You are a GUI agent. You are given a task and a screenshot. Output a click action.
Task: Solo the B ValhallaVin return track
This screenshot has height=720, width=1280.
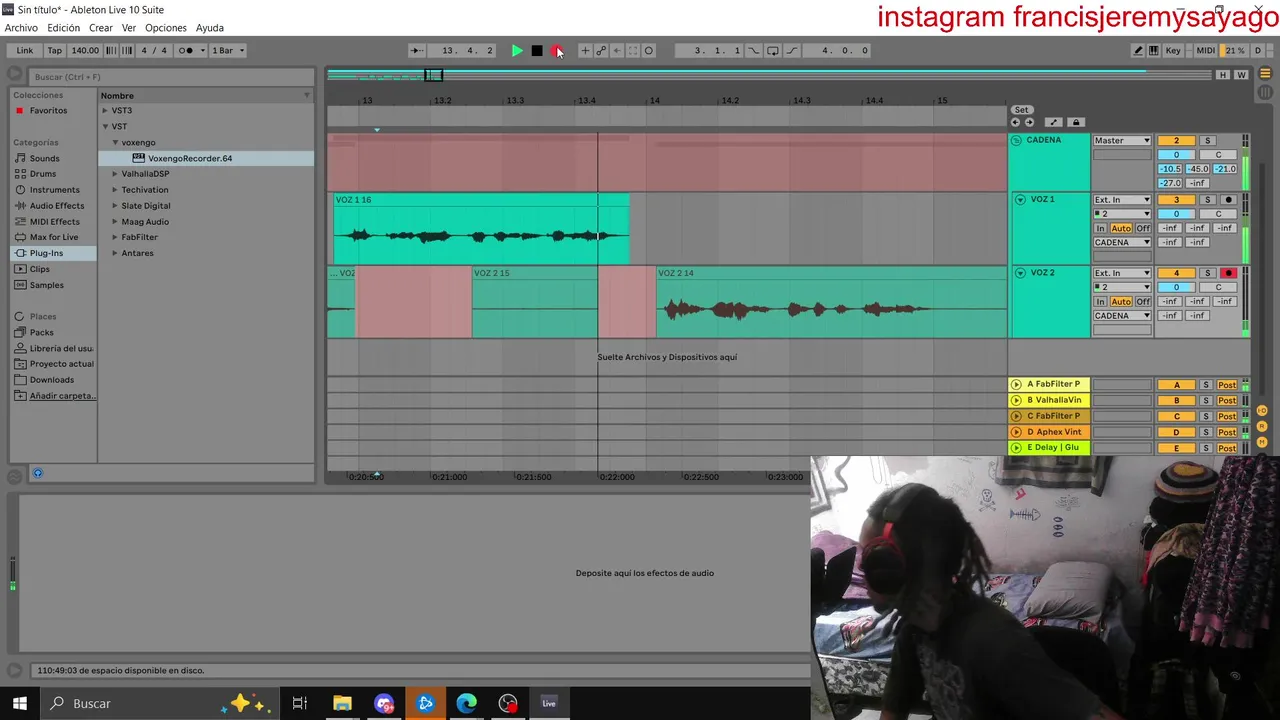[x=1206, y=401]
